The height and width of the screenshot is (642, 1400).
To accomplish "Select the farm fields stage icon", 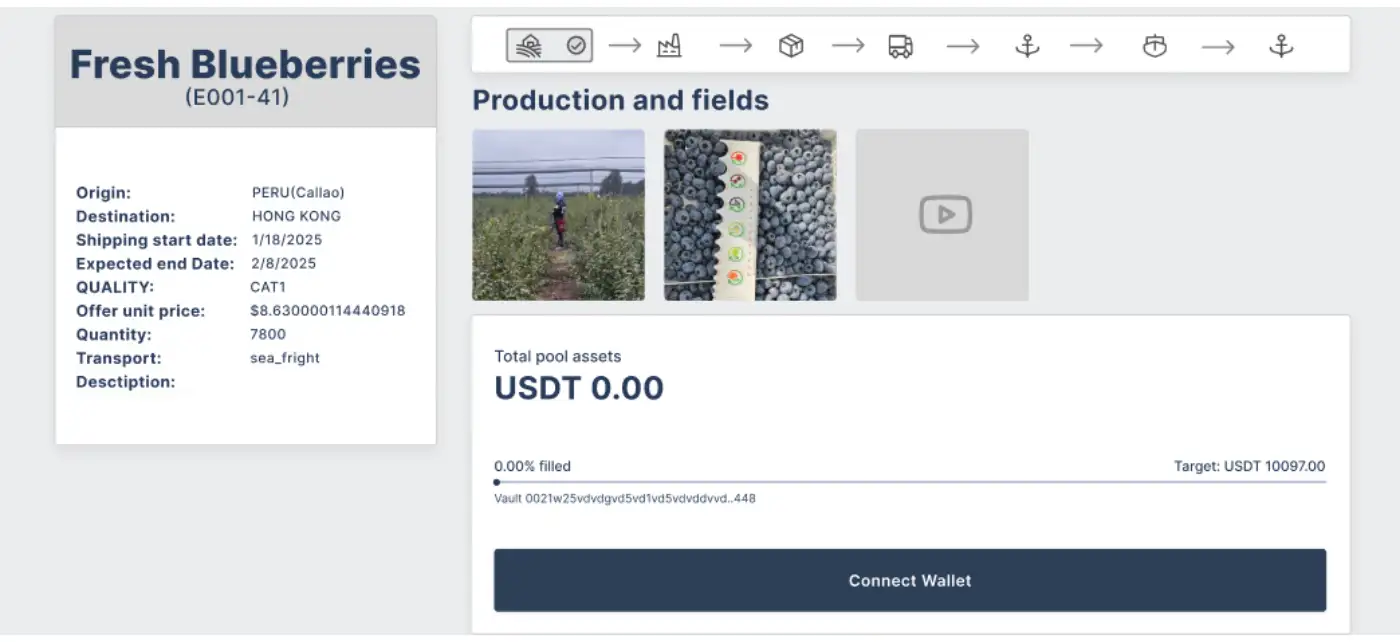I will coord(530,46).
